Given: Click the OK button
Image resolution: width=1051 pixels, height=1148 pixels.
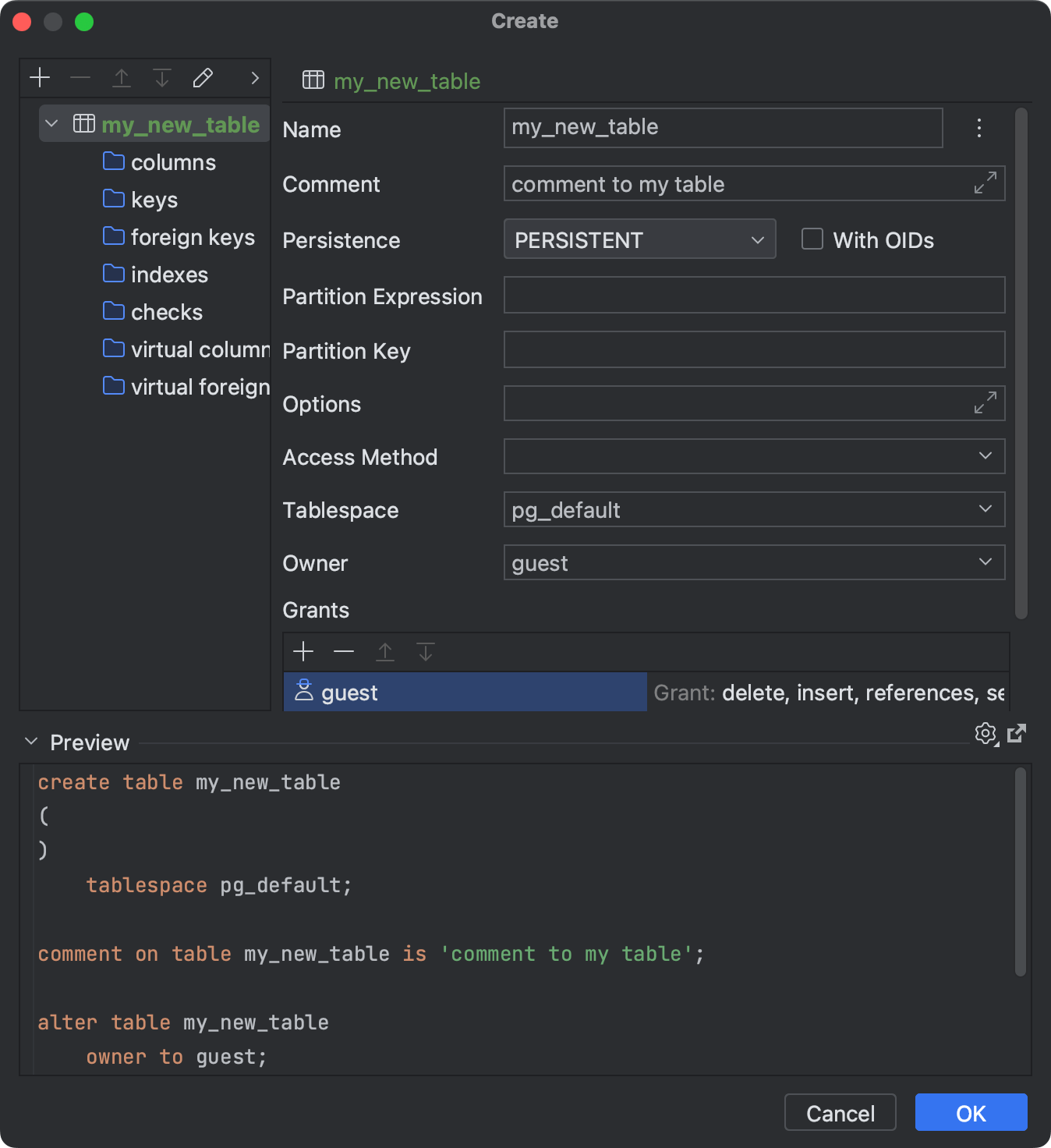Looking at the screenshot, I should (x=971, y=1113).
